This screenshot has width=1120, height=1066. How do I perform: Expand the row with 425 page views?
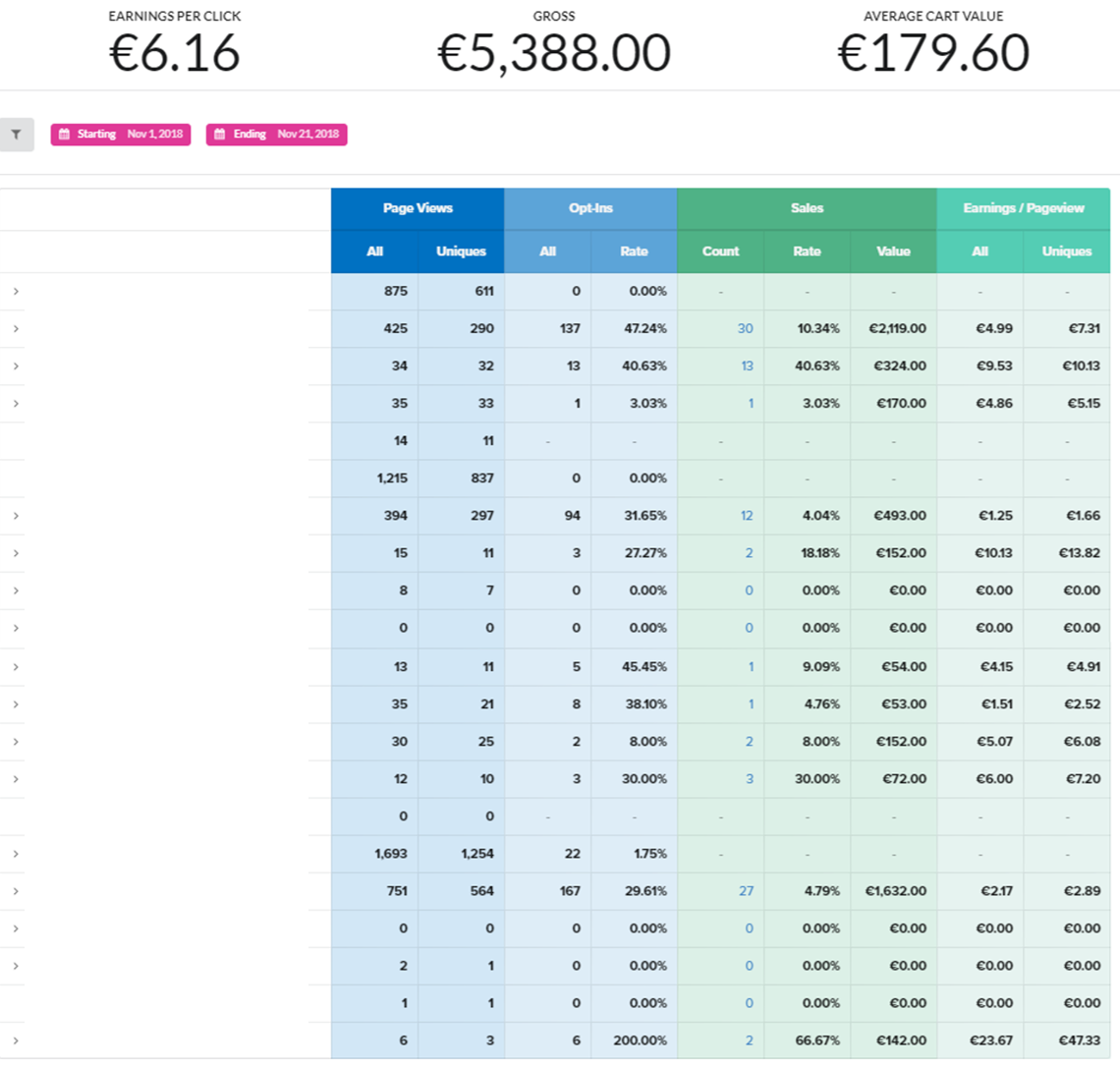[x=16, y=329]
